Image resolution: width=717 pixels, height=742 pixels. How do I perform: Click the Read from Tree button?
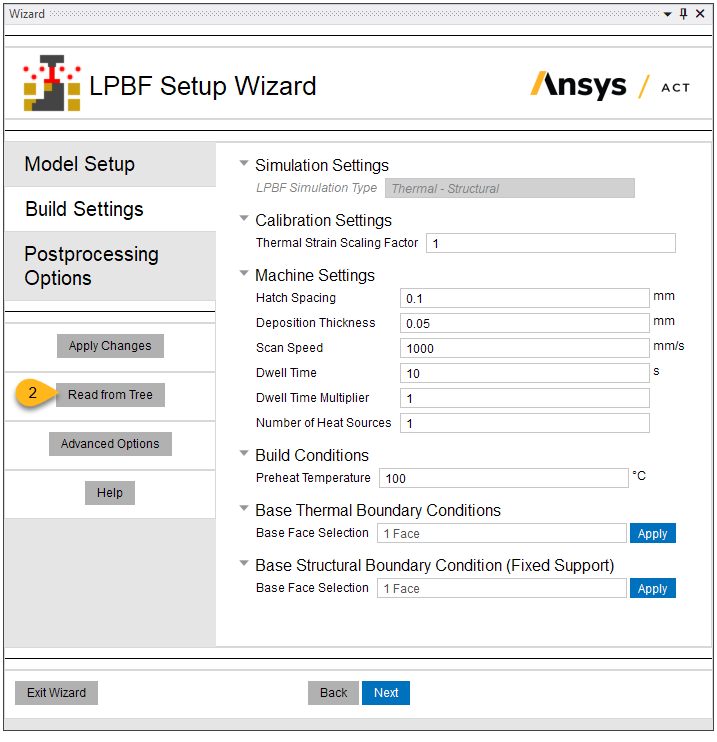[110, 395]
